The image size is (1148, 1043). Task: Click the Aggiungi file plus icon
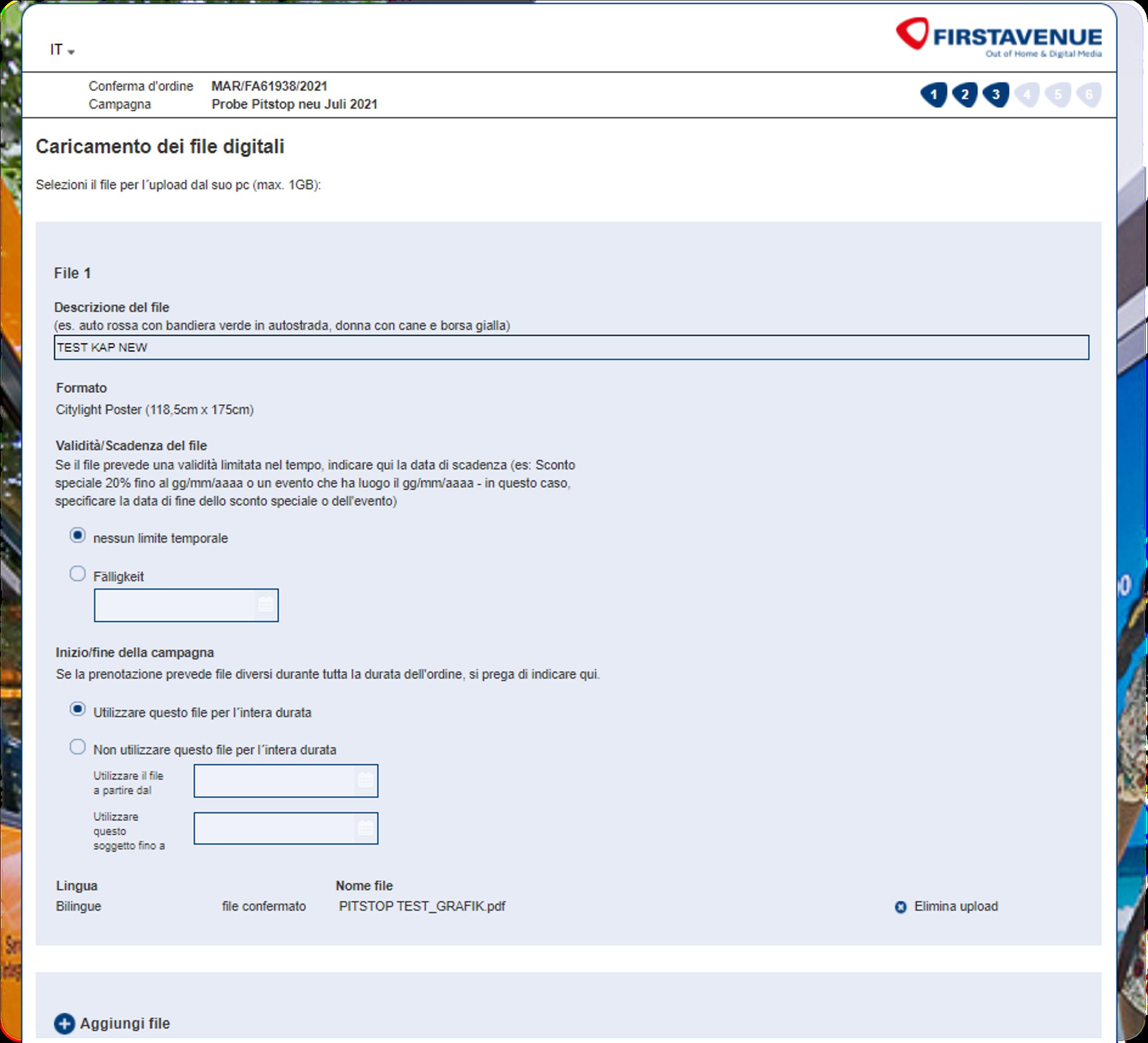[64, 1023]
